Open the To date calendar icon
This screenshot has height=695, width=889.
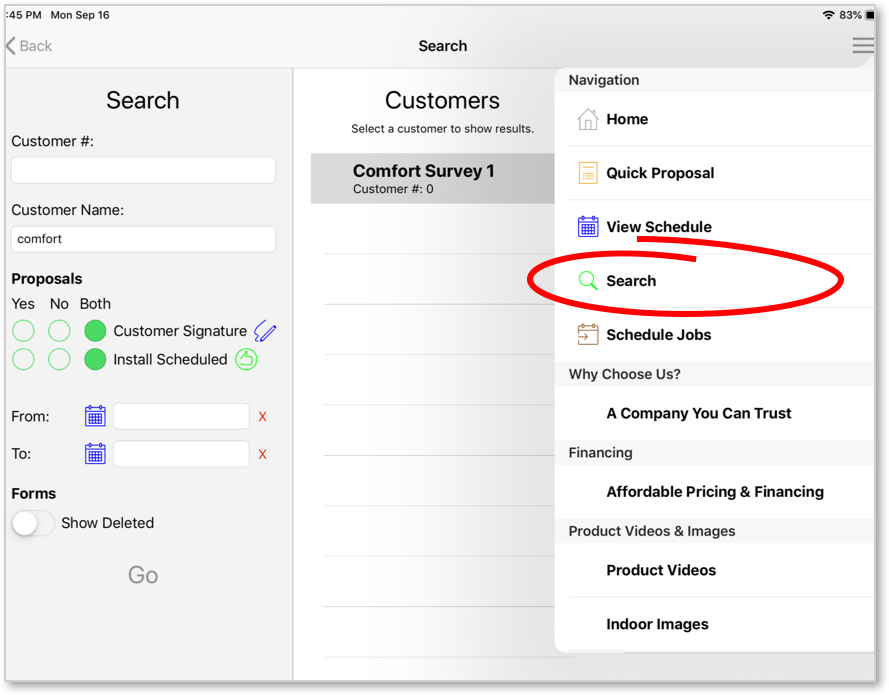click(x=95, y=454)
